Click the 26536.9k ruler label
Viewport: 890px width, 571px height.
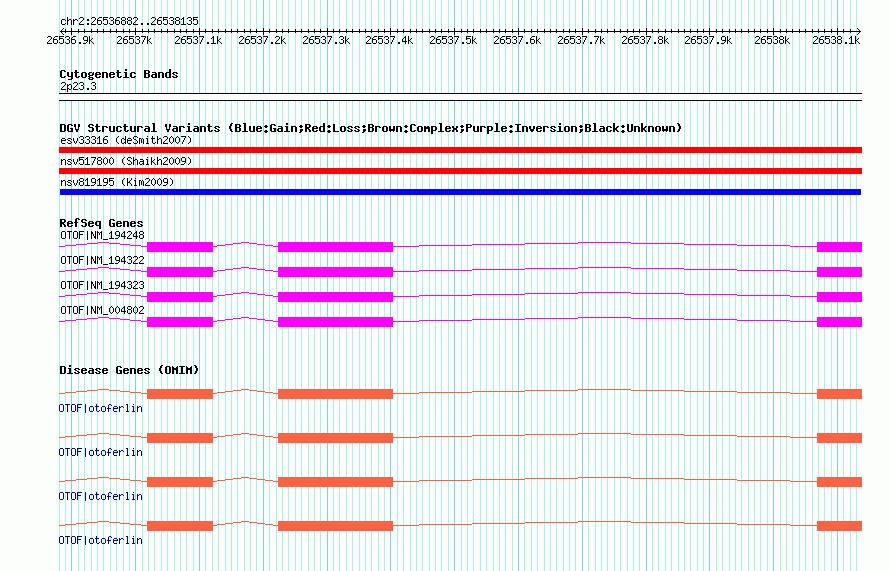pyautogui.click(x=70, y=40)
